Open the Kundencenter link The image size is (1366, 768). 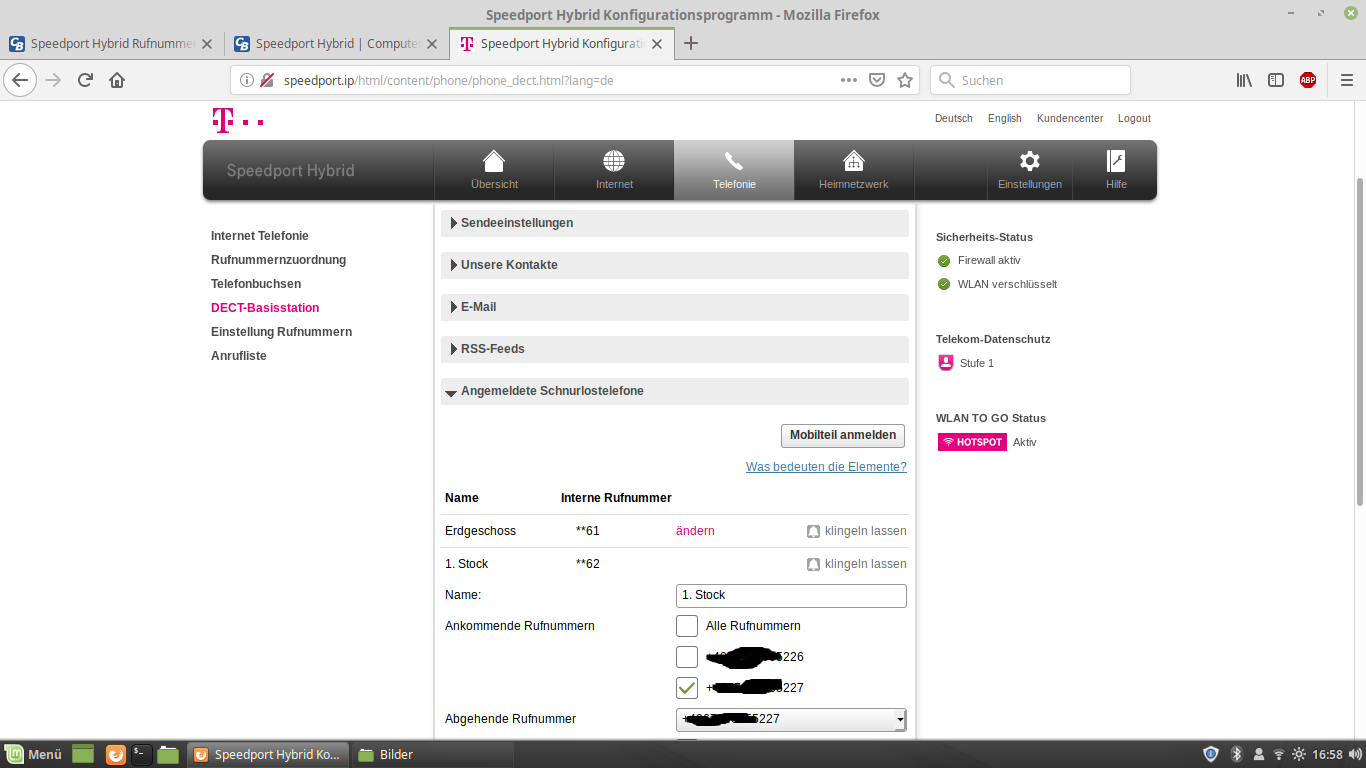tap(1070, 118)
